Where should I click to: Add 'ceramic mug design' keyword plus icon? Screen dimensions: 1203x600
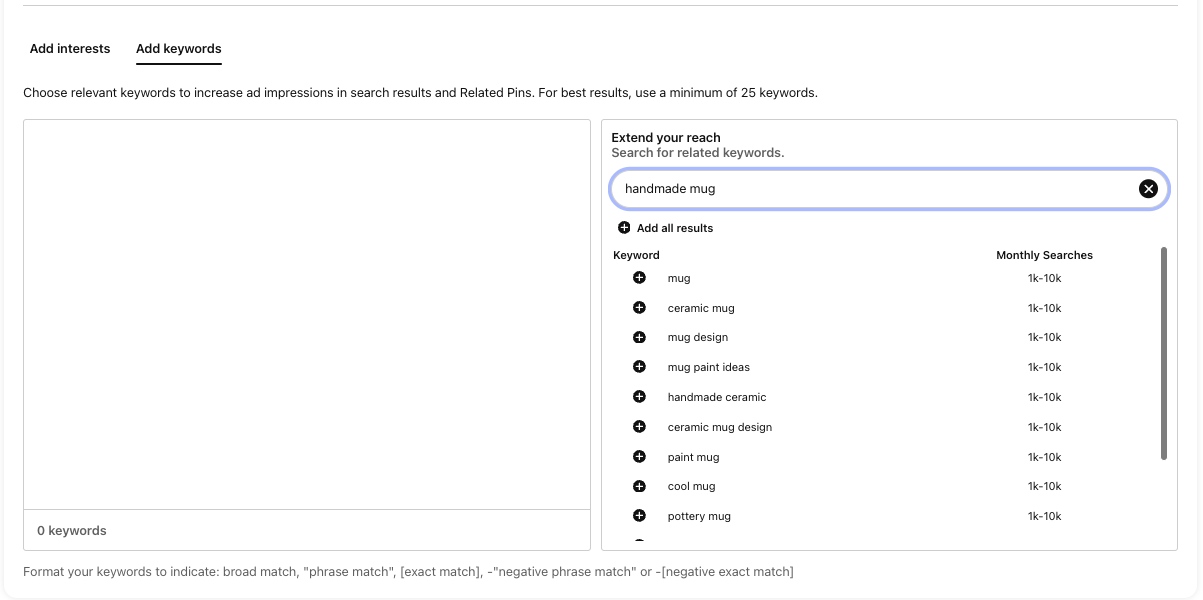[x=640, y=427]
